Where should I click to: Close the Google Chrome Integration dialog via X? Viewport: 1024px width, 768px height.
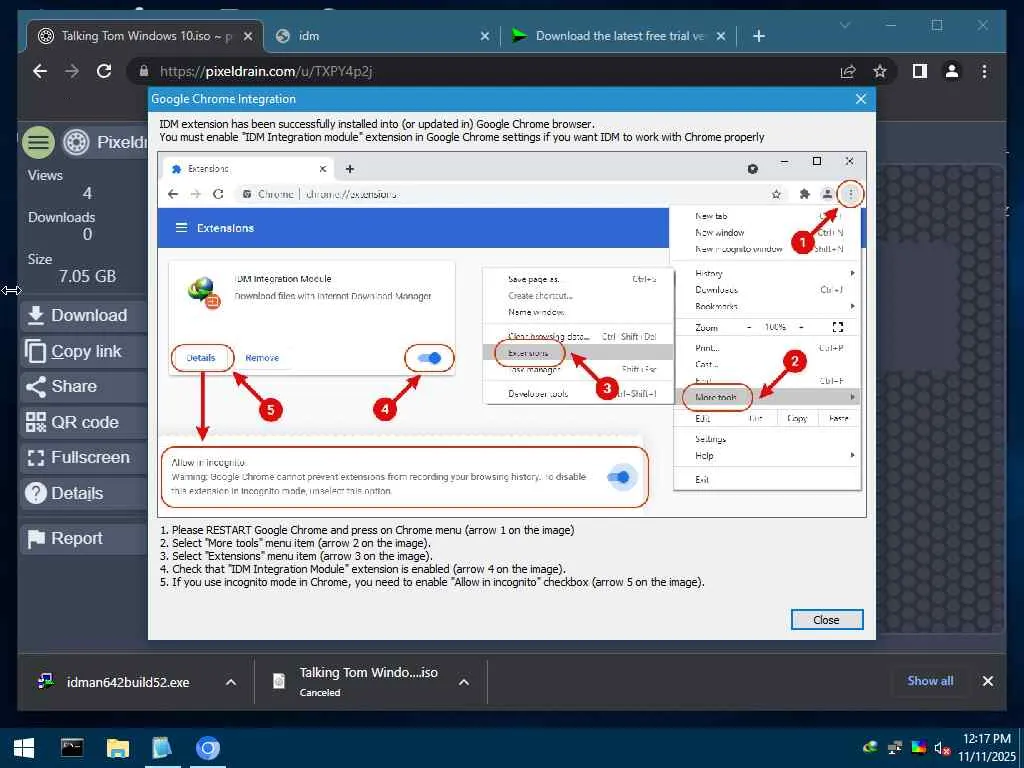click(x=861, y=99)
